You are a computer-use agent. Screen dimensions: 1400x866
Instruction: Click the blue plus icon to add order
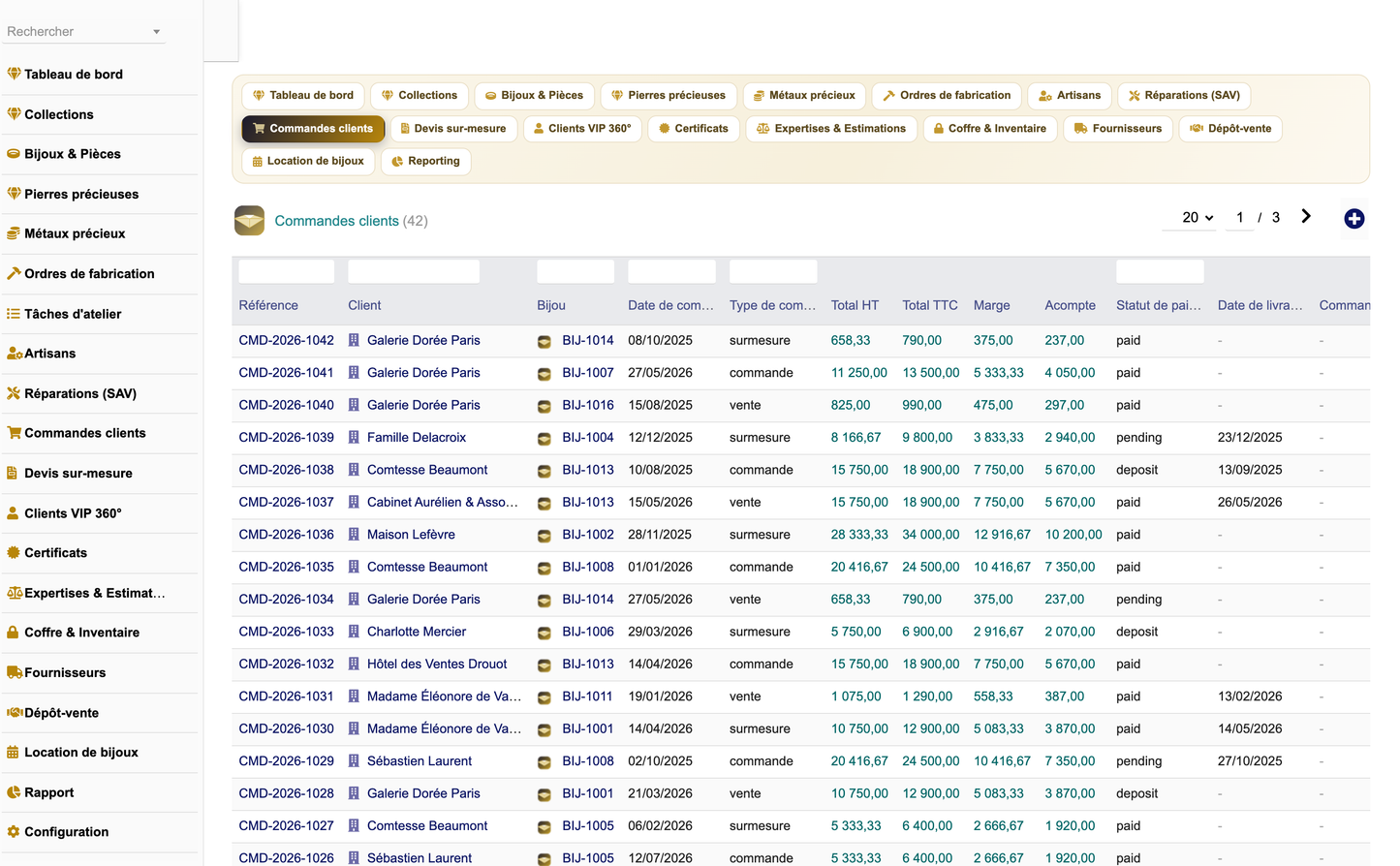pos(1354,219)
